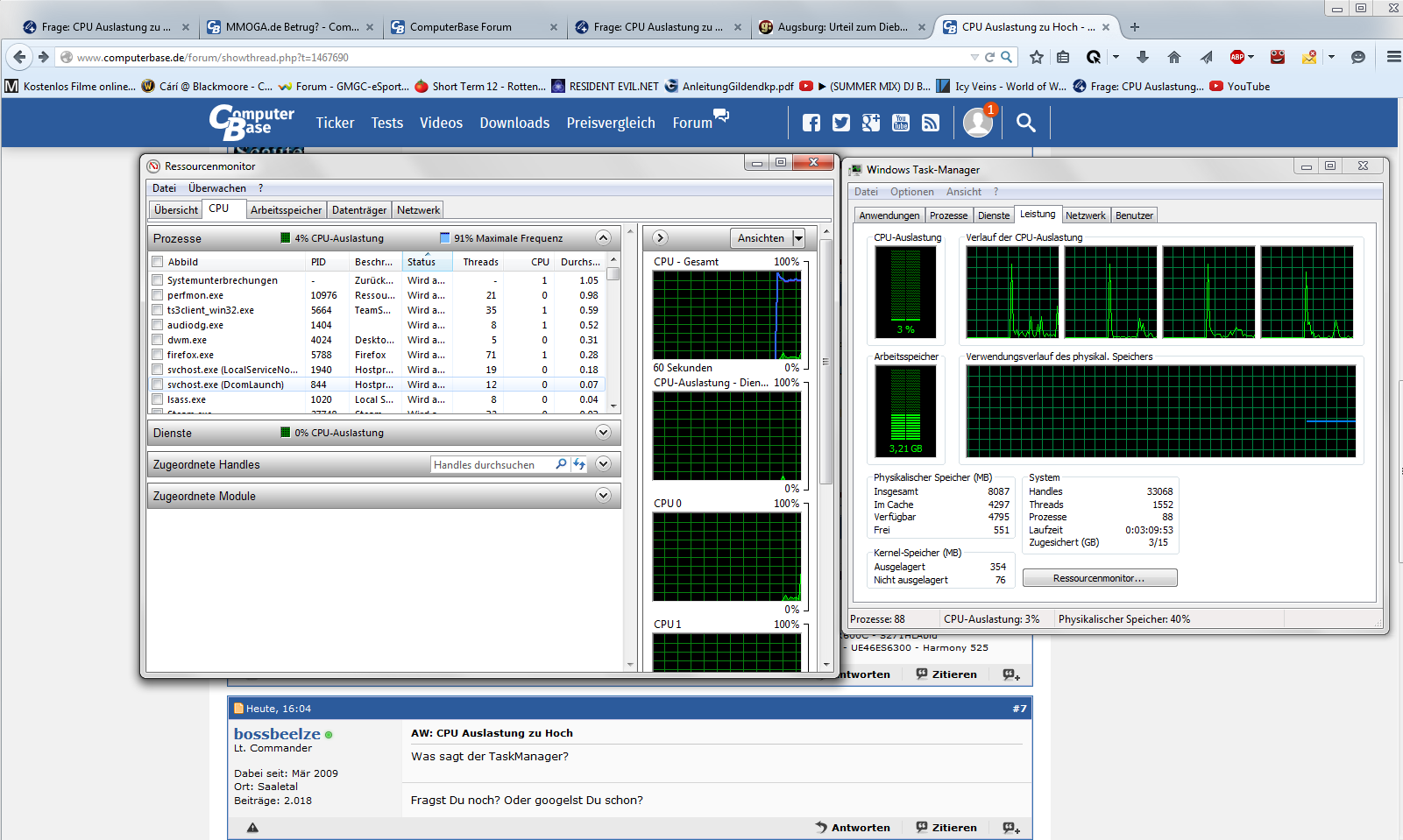Refresh the handles search results
The height and width of the screenshot is (840, 1403).
coord(579,464)
